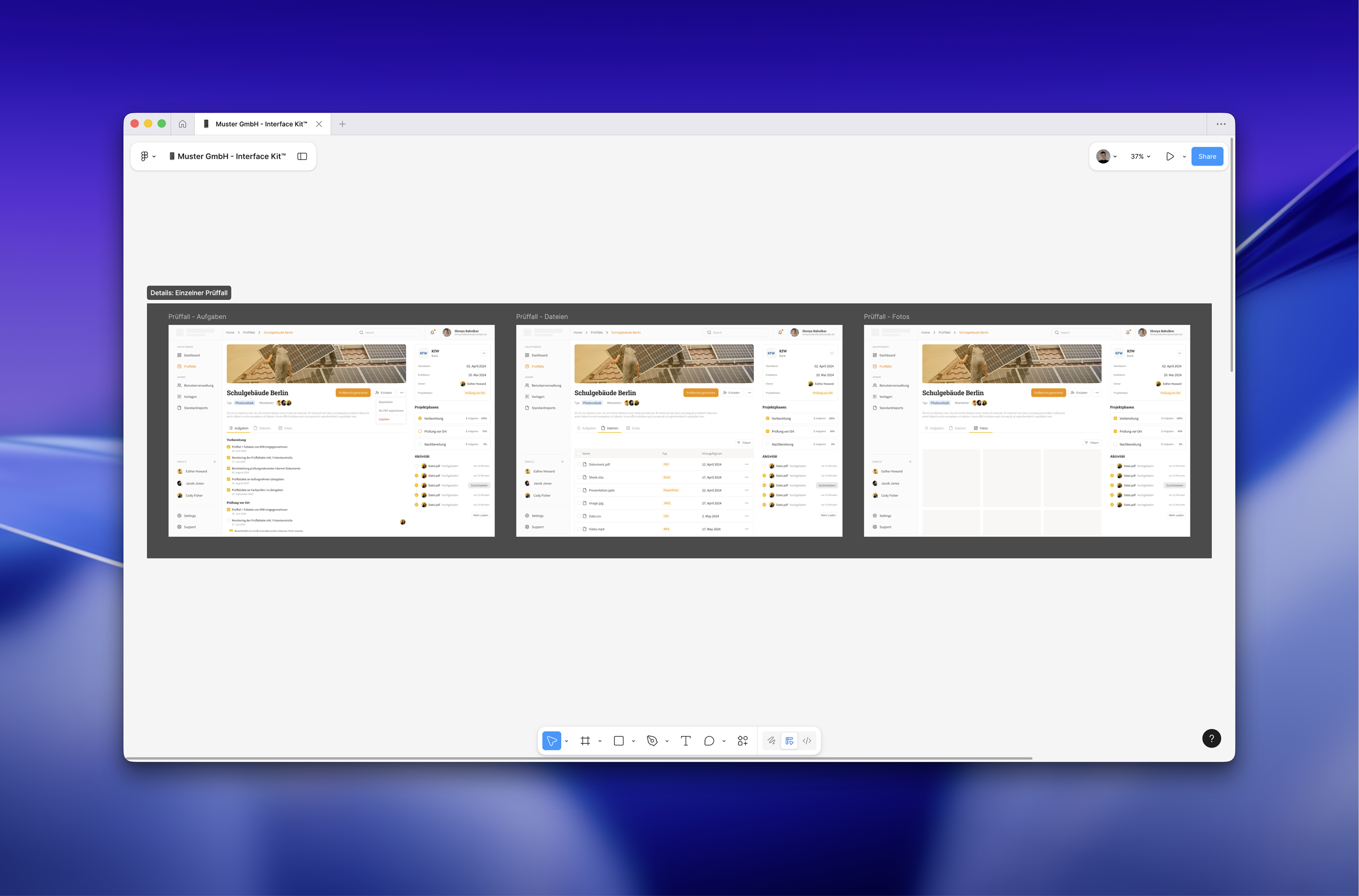Select the Text tool
This screenshot has width=1359, height=896.
[686, 740]
